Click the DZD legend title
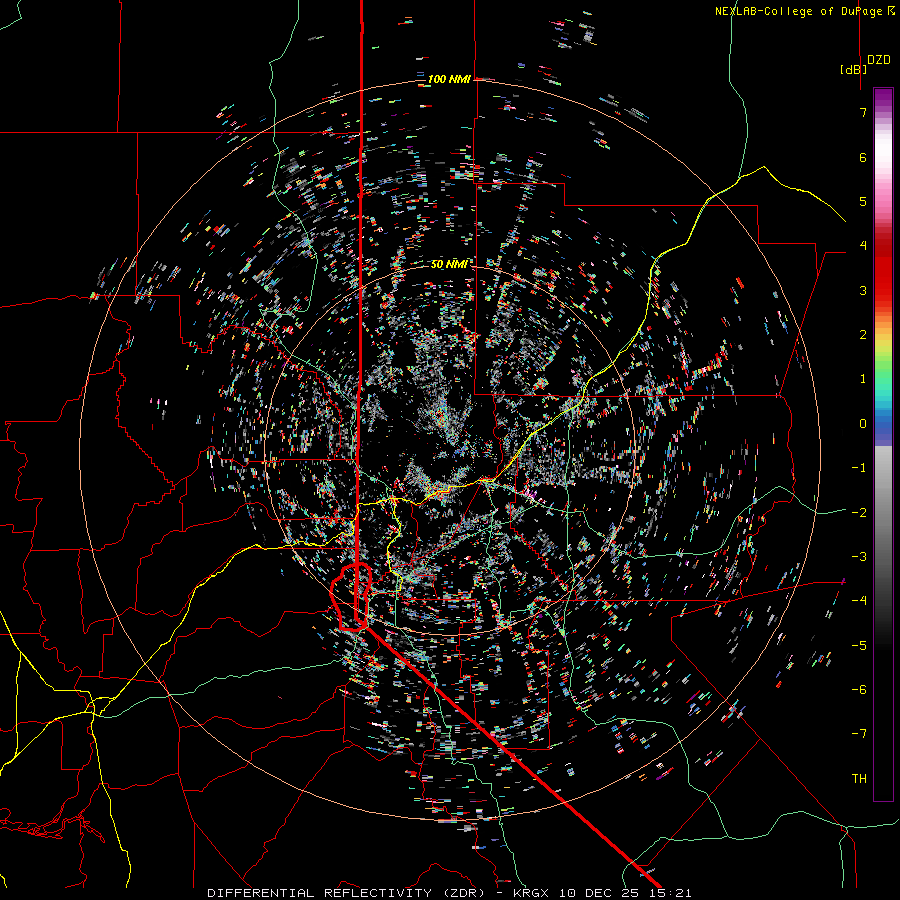The width and height of the screenshot is (900, 900). click(x=878, y=60)
